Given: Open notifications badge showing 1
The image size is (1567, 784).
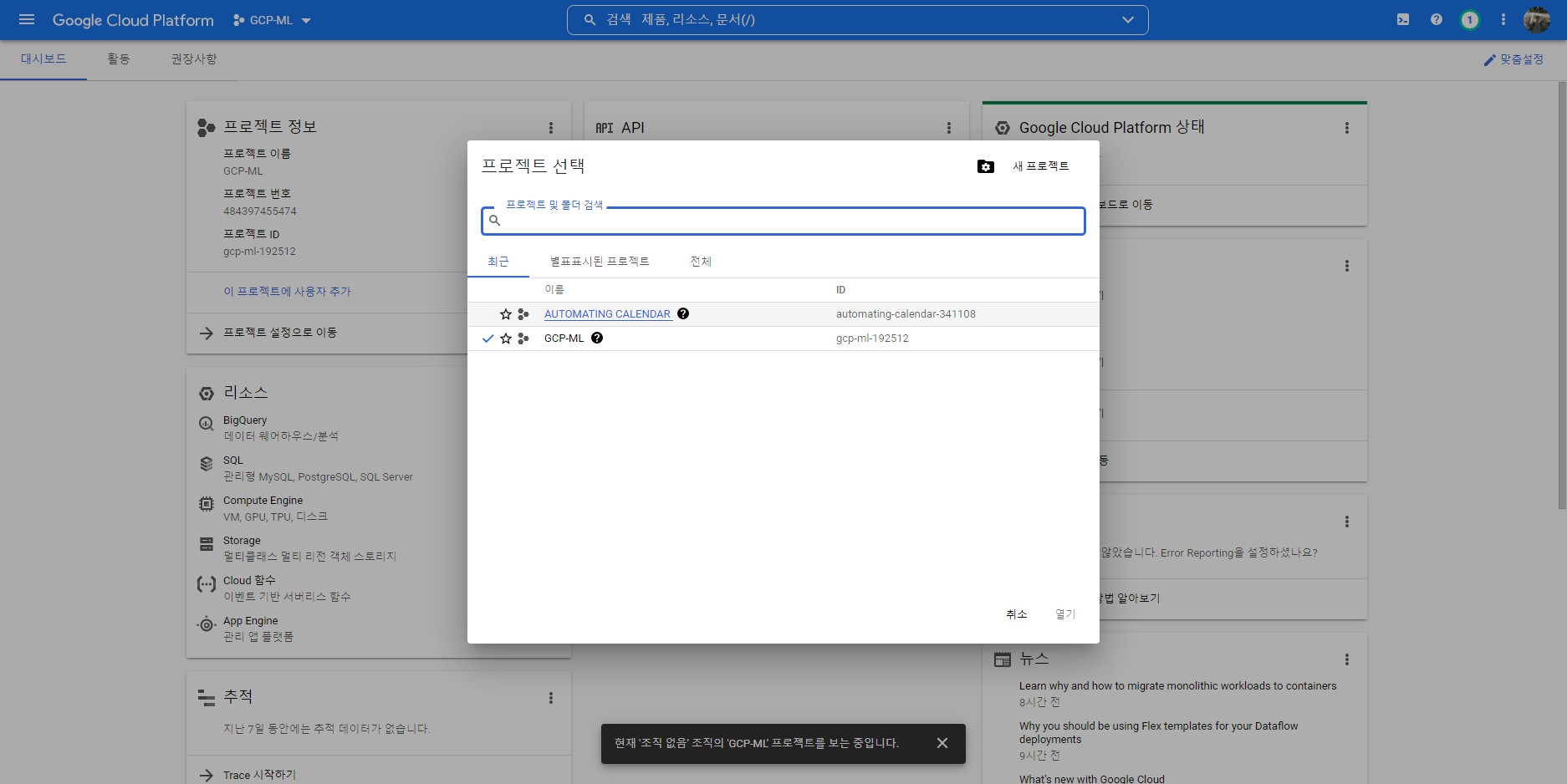Looking at the screenshot, I should click(x=1469, y=20).
